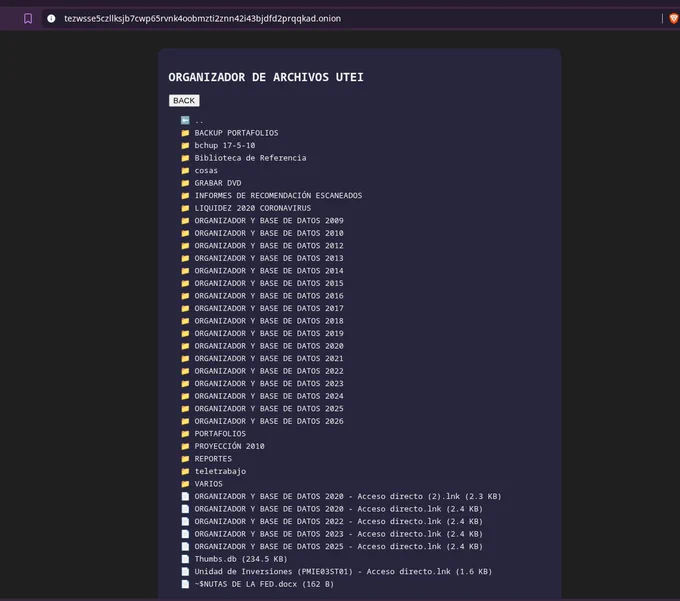
Task: Click file icon for 2020 Acceso directo (2).lnk
Action: 185,496
